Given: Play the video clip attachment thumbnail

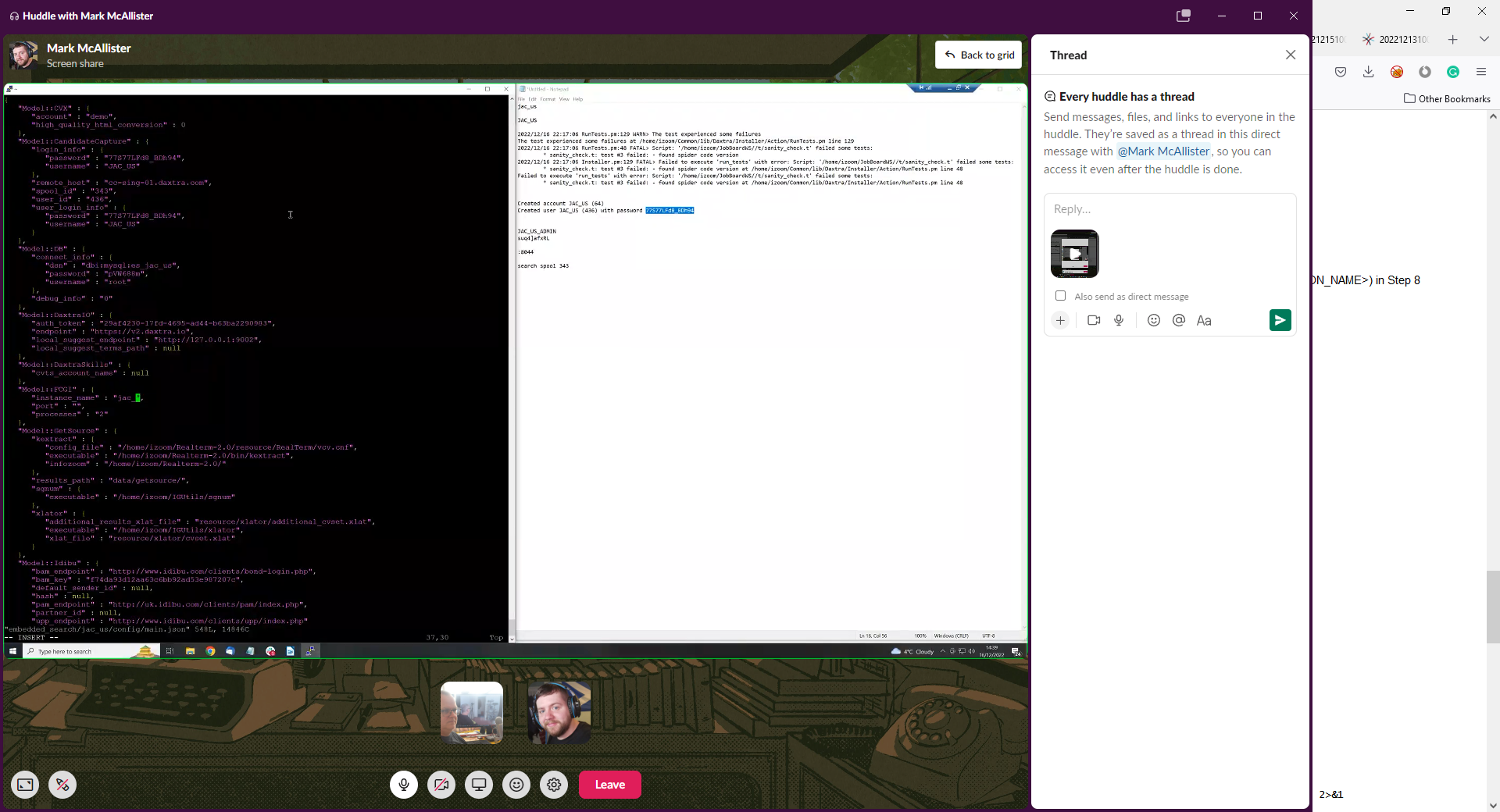Looking at the screenshot, I should [x=1075, y=254].
